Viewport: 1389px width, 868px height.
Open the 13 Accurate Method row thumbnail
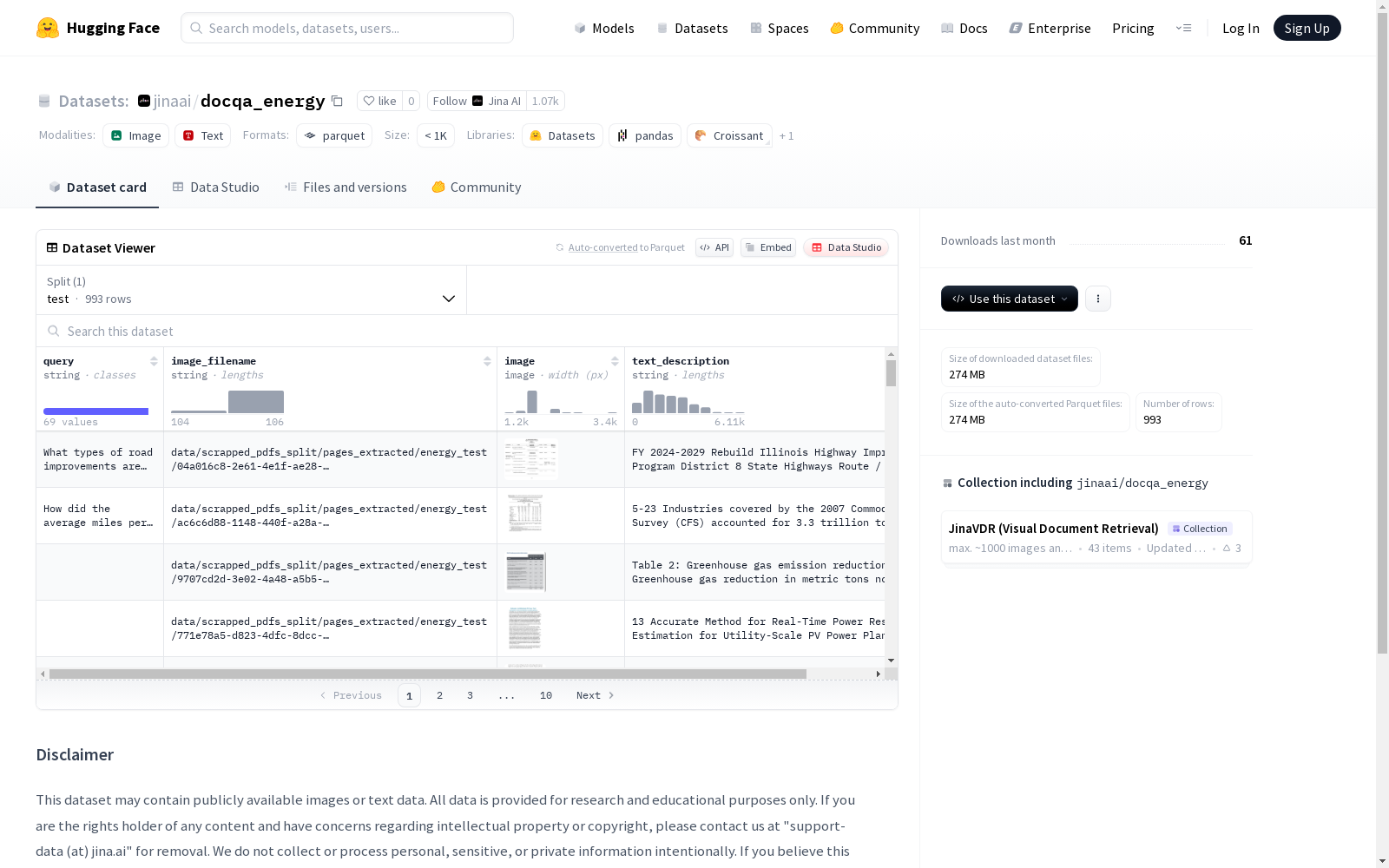(524, 628)
